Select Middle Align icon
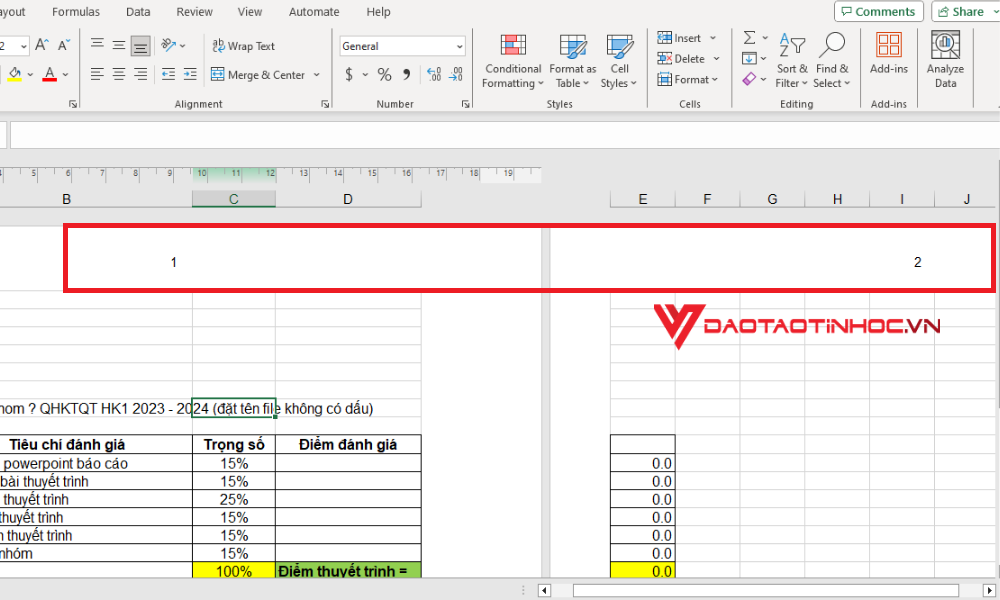Screen dimensions: 1000x600 [119, 45]
